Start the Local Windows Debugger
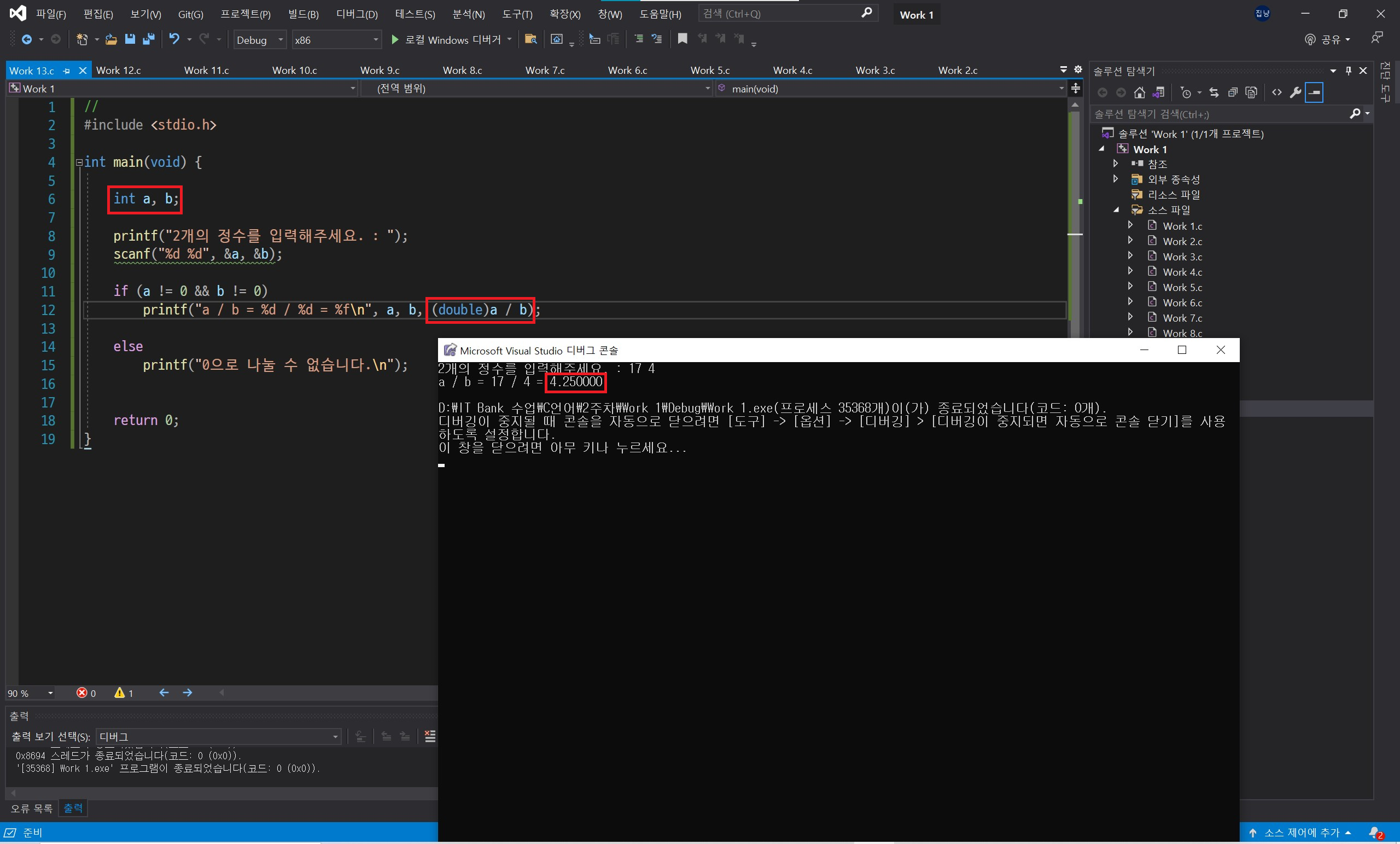 tap(447, 40)
